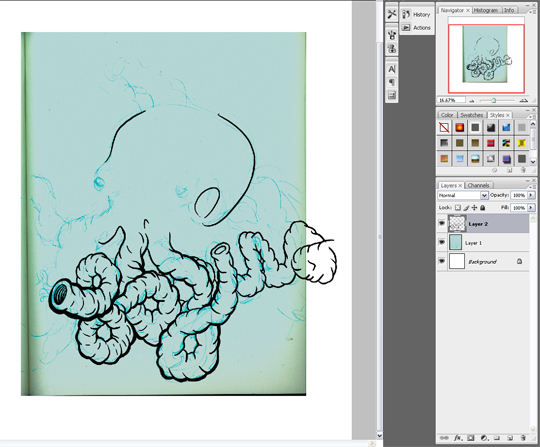Apply the blue glass style swatch
The height and width of the screenshot is (447, 540).
(x=506, y=127)
